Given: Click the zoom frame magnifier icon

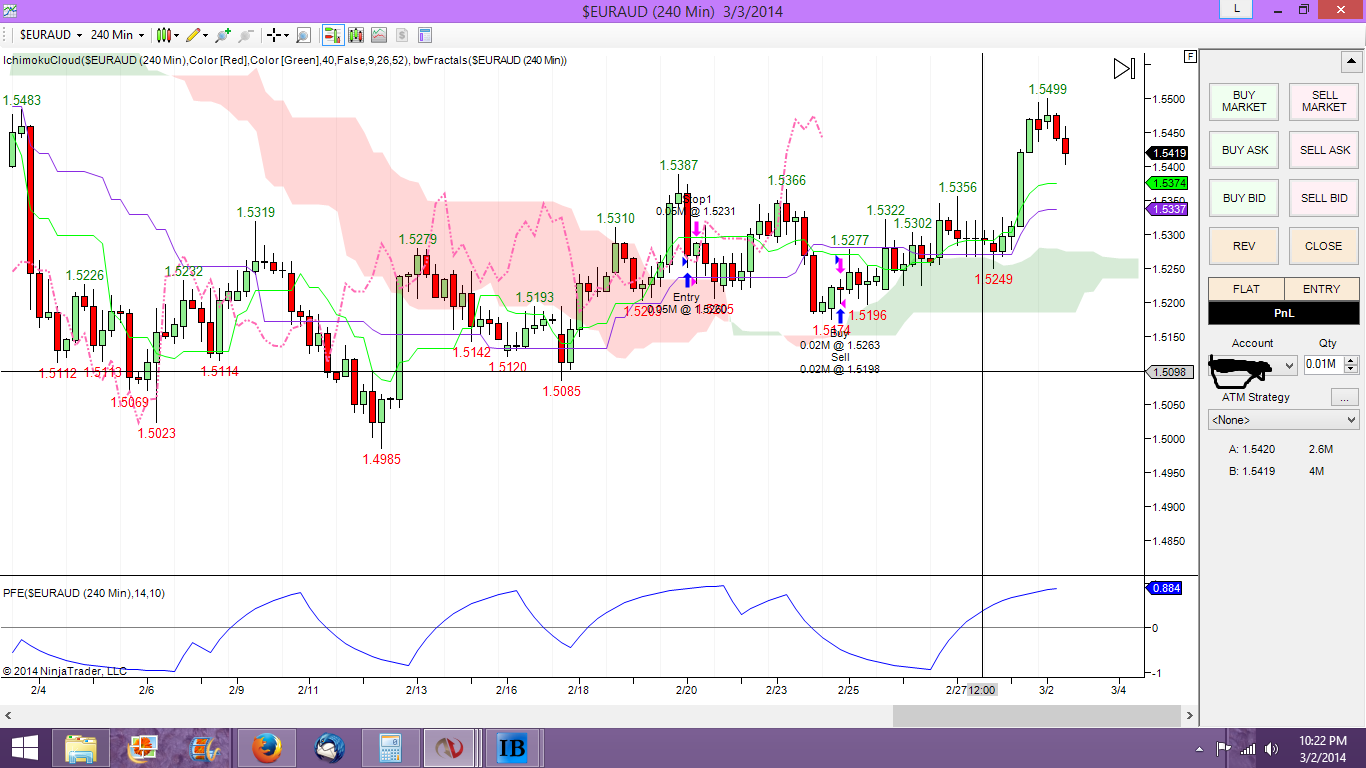Looking at the screenshot, I should click(x=304, y=35).
